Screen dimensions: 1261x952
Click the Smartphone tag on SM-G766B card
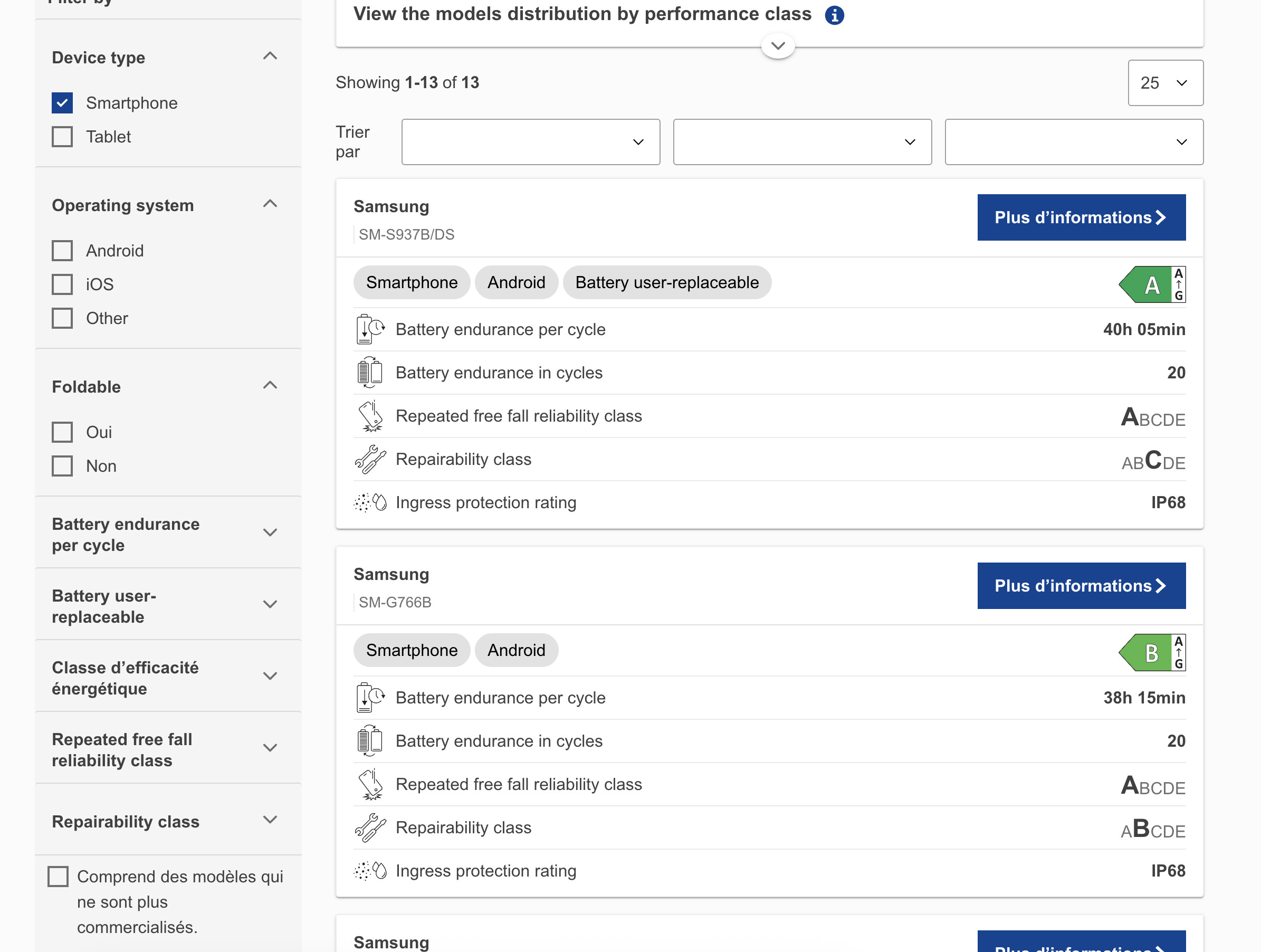coord(412,651)
